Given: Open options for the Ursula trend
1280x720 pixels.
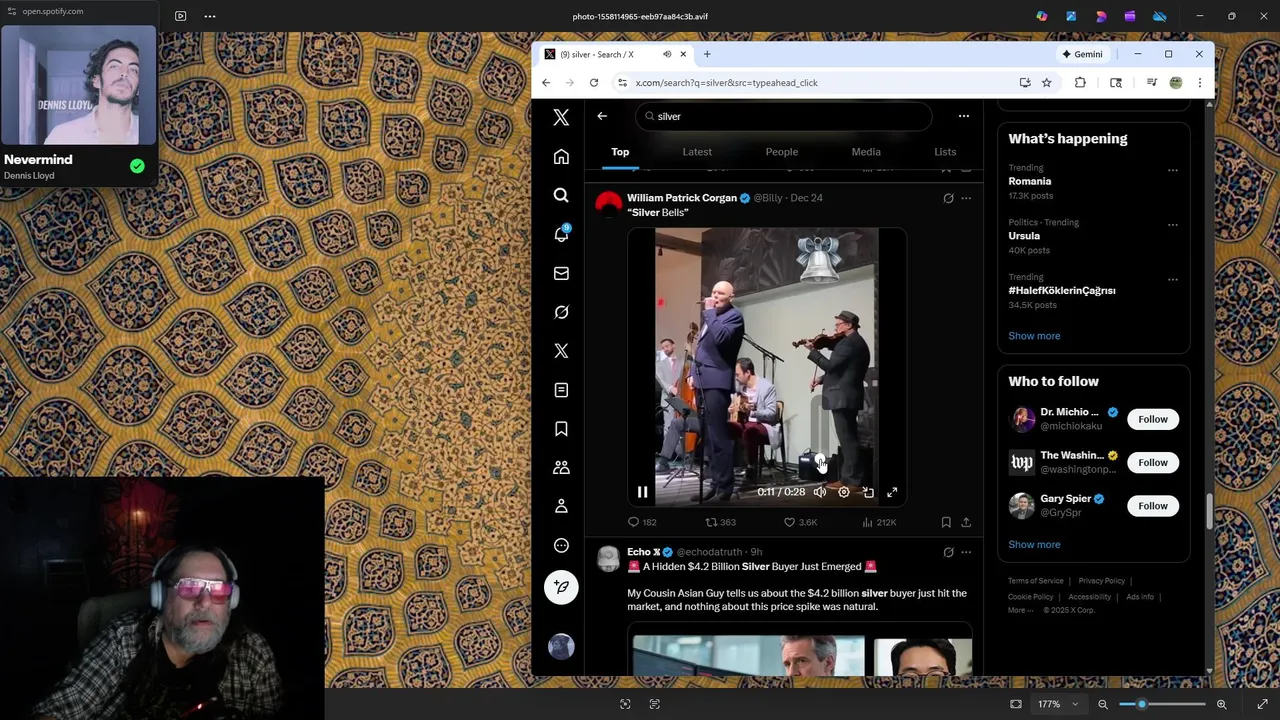Looking at the screenshot, I should (x=1173, y=225).
